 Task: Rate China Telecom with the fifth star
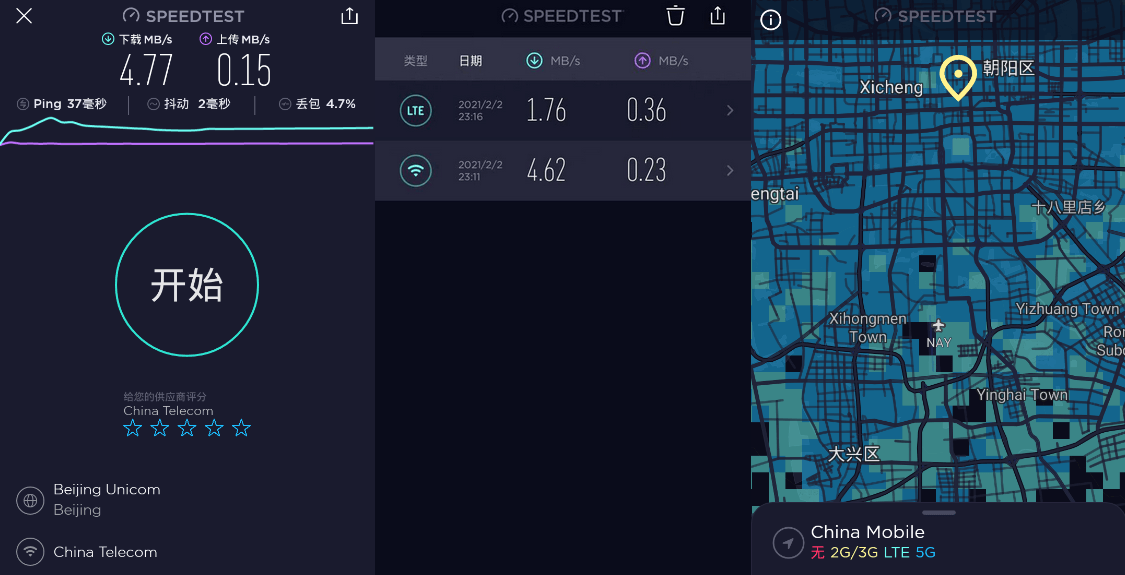pyautogui.click(x=241, y=429)
